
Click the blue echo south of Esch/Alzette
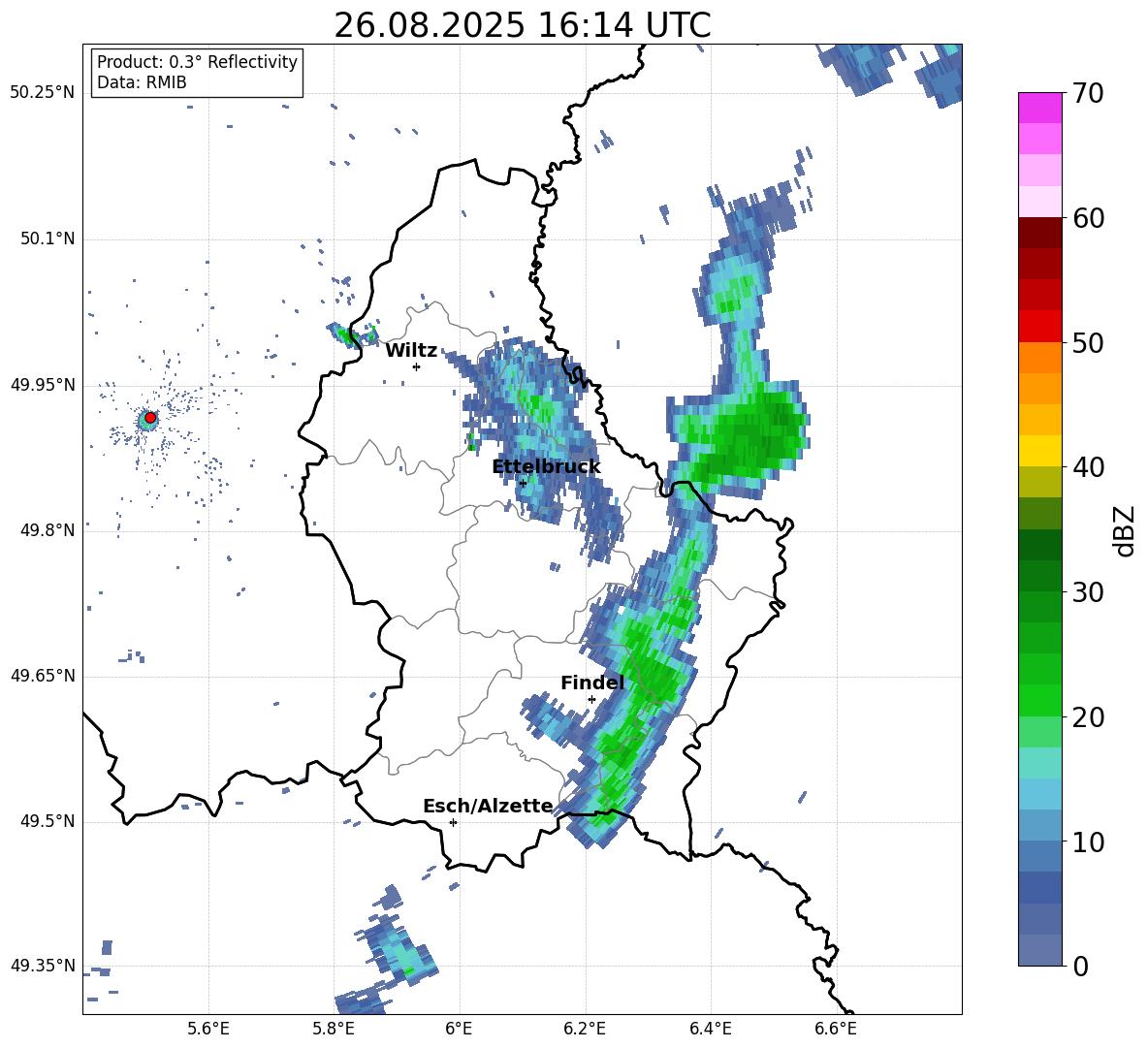[x=399, y=948]
